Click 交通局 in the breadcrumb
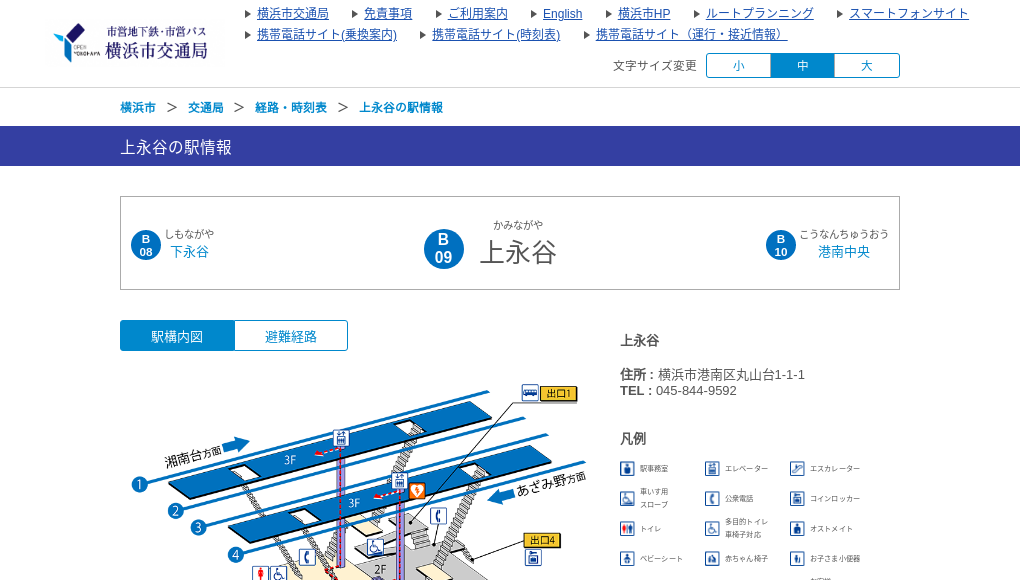This screenshot has height=580, width=1020. [205, 108]
